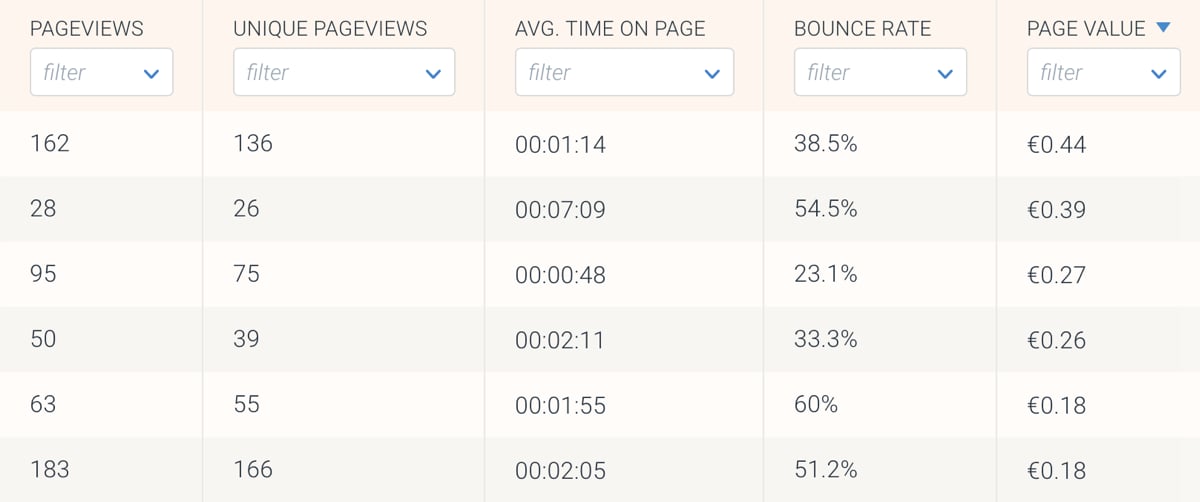Click the time value 00:00:48

[x=560, y=275]
